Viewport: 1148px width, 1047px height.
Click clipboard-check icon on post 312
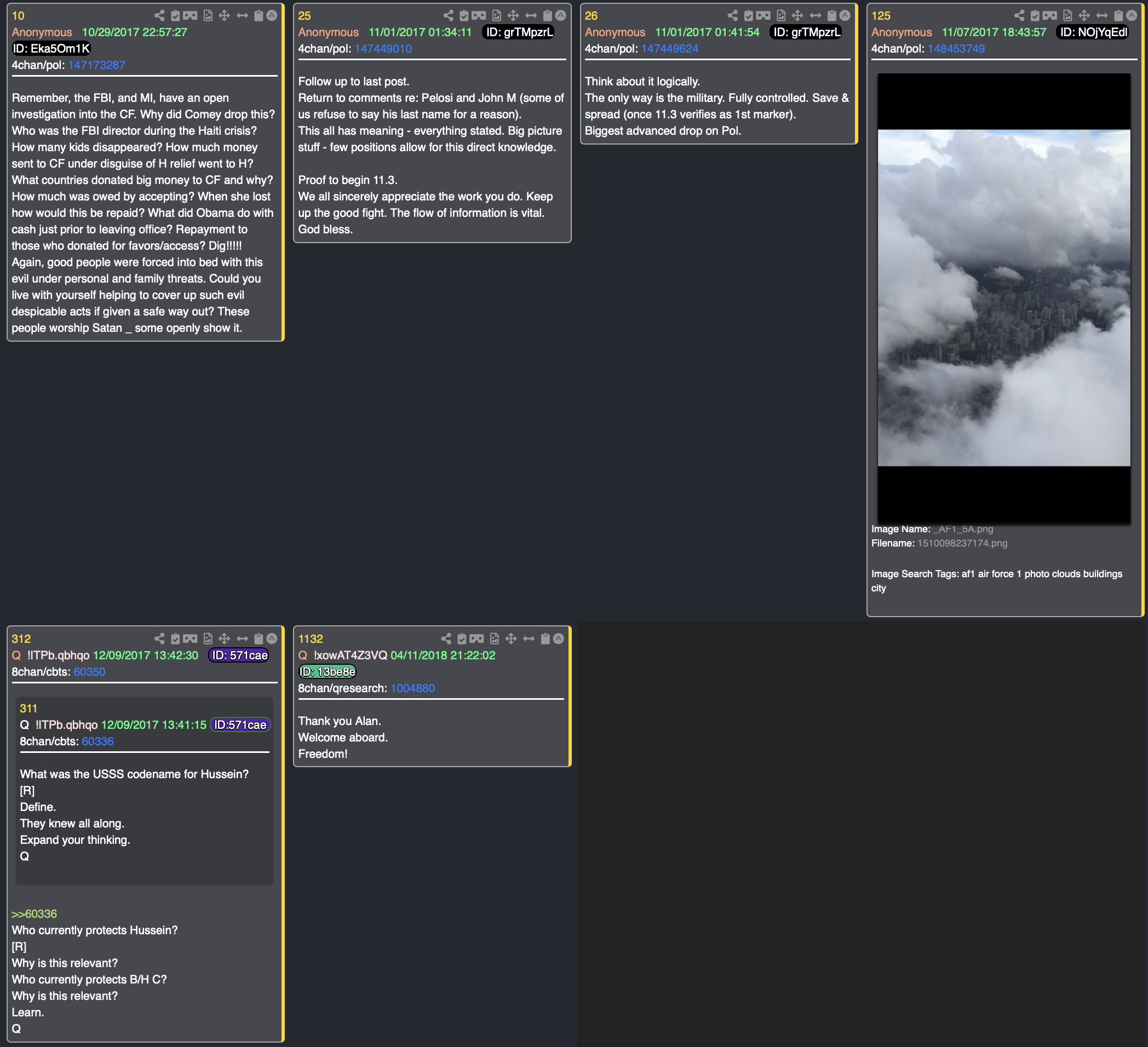175,639
